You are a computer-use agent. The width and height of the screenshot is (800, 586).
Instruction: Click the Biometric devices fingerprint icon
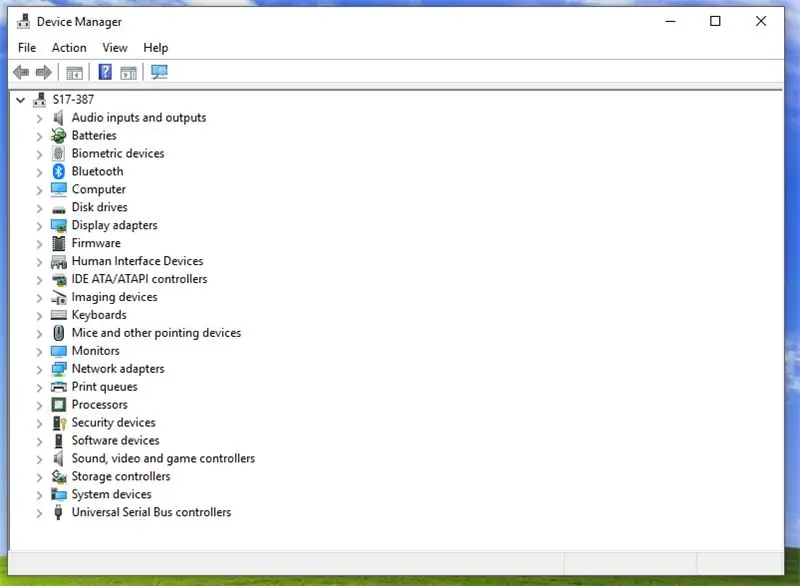[x=58, y=154]
